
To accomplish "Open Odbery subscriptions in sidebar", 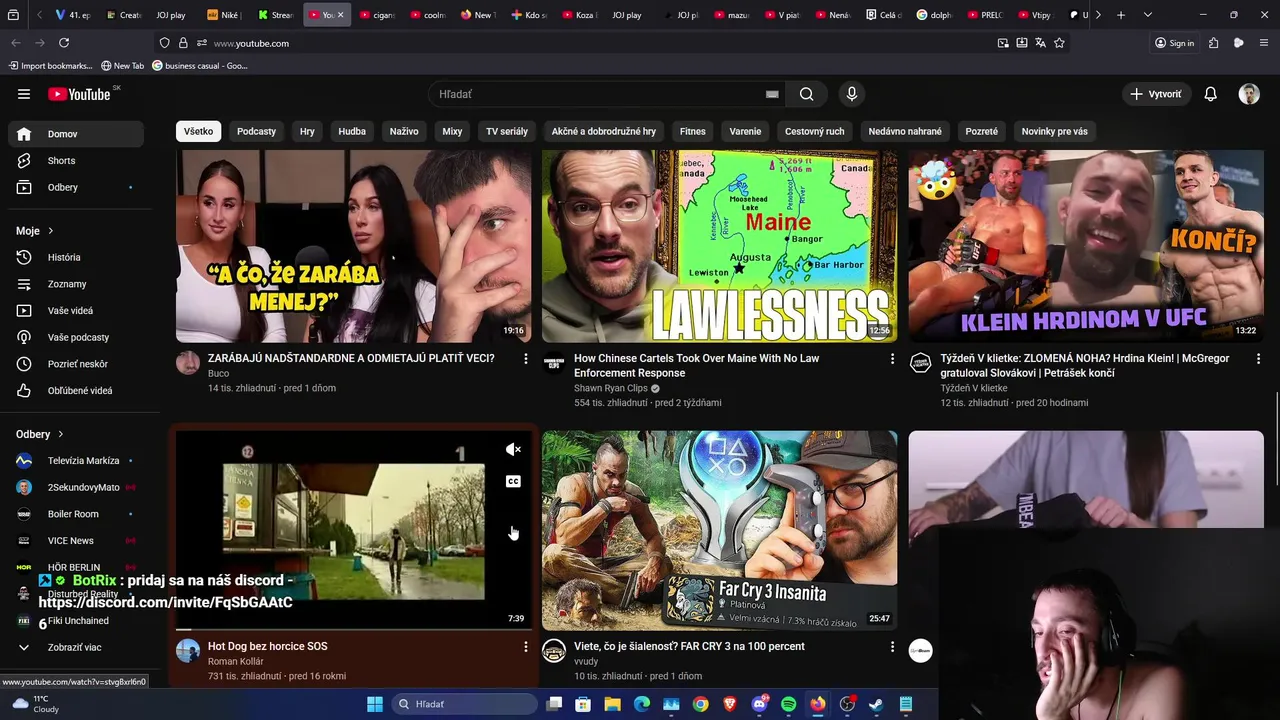I will click(x=76, y=187).
